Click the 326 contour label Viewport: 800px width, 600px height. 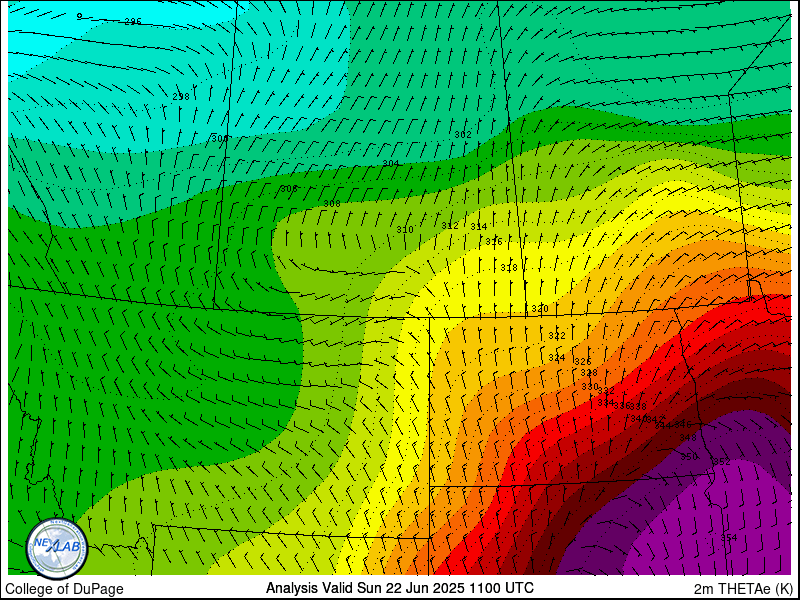(583, 361)
